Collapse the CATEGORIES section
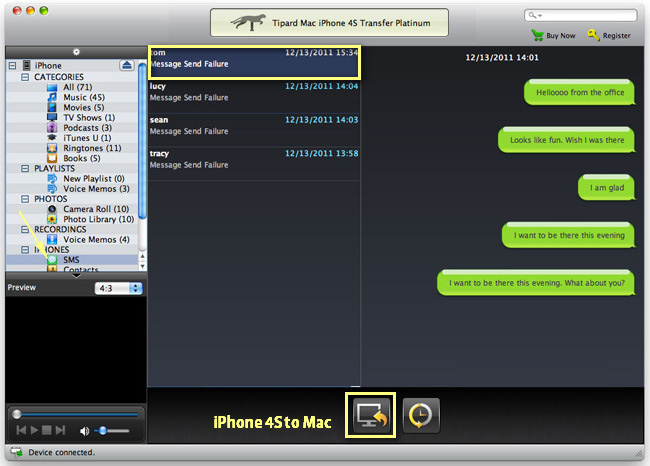The image size is (650, 466). pos(25,77)
